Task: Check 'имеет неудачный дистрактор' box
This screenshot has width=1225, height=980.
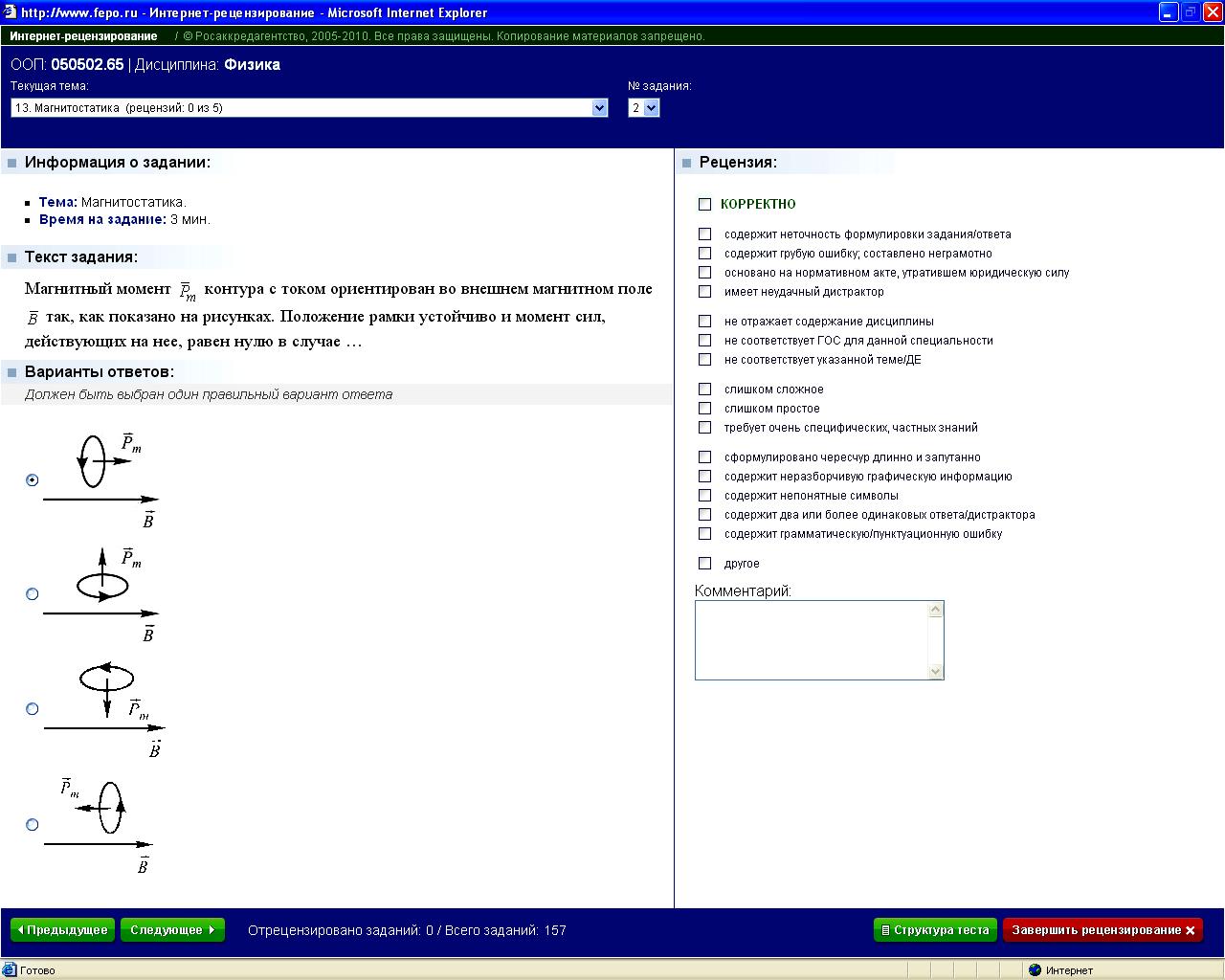Action: [705, 291]
